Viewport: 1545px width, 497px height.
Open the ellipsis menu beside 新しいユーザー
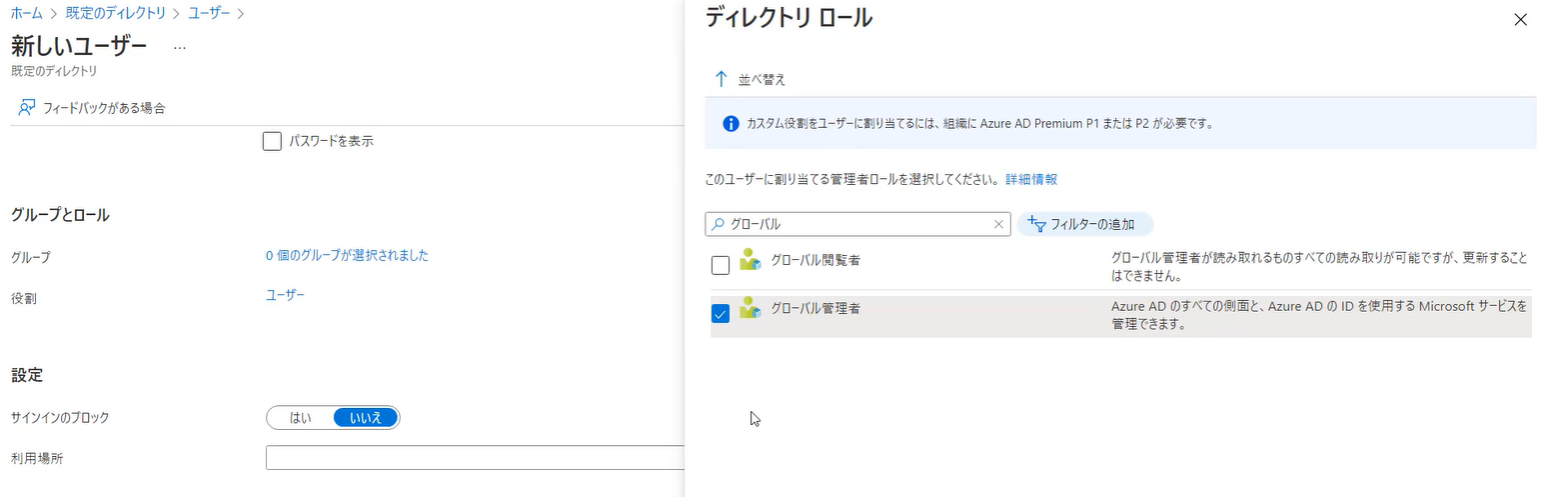click(x=180, y=47)
